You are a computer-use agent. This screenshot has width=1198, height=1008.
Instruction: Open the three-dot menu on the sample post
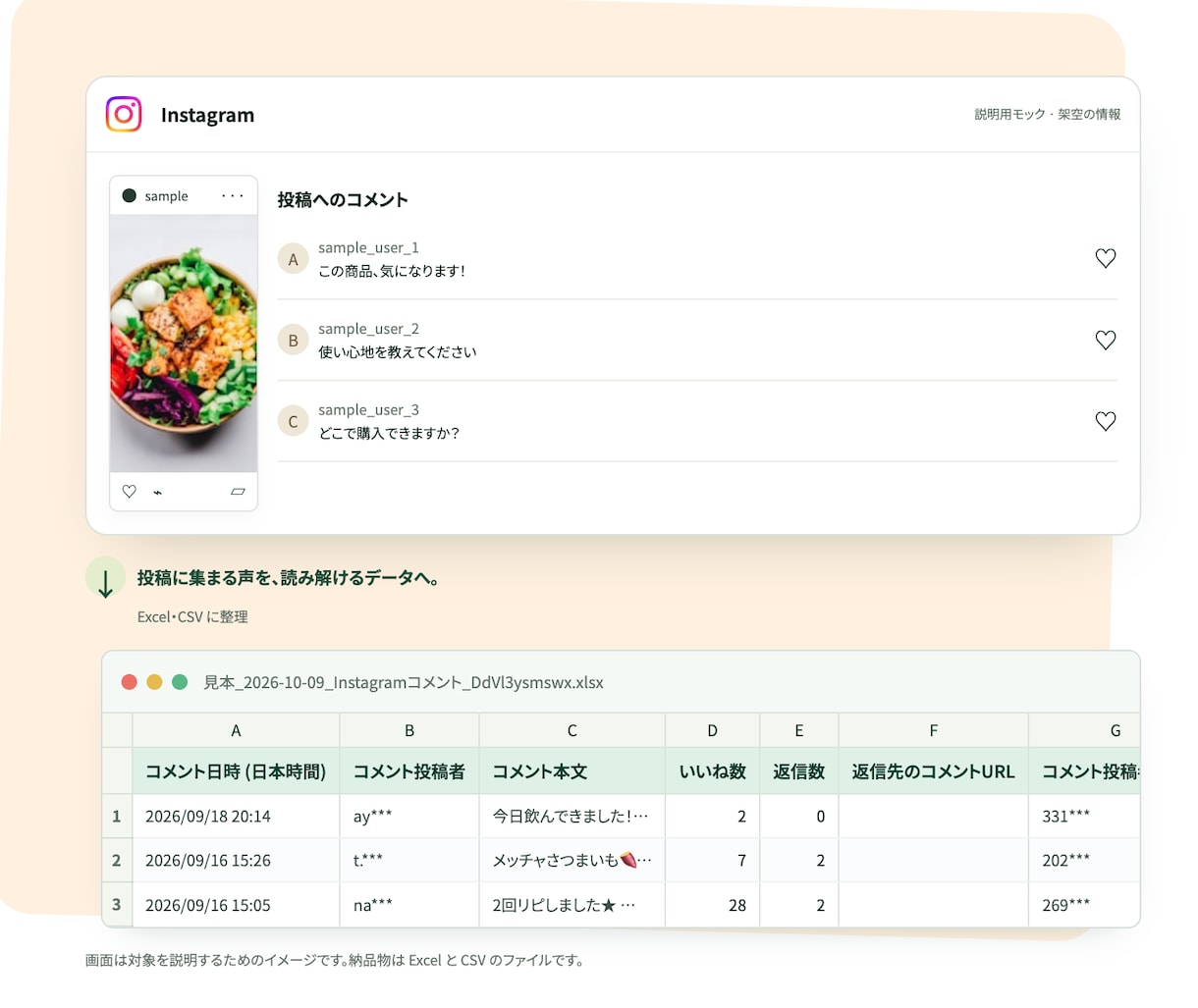click(233, 195)
